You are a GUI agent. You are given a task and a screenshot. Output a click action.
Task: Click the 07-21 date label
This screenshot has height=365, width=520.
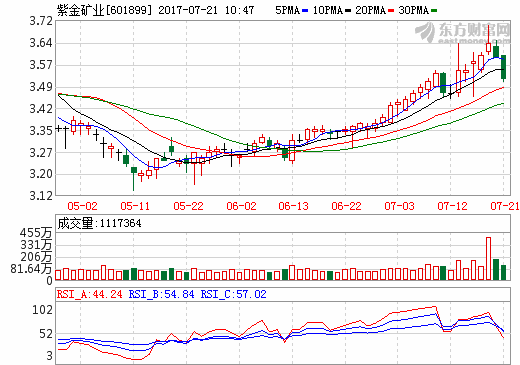point(505,206)
